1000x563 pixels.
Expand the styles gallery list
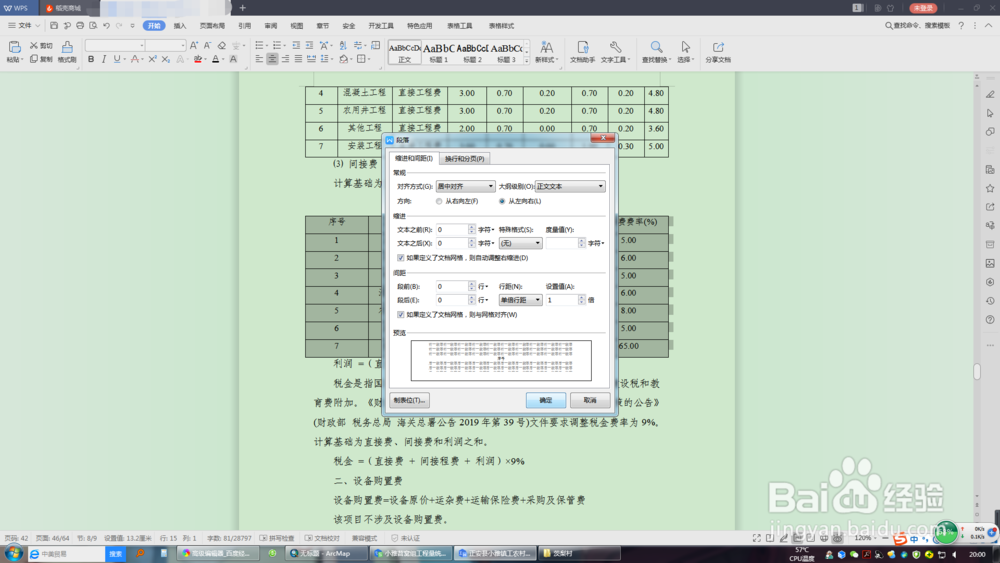[x=527, y=61]
